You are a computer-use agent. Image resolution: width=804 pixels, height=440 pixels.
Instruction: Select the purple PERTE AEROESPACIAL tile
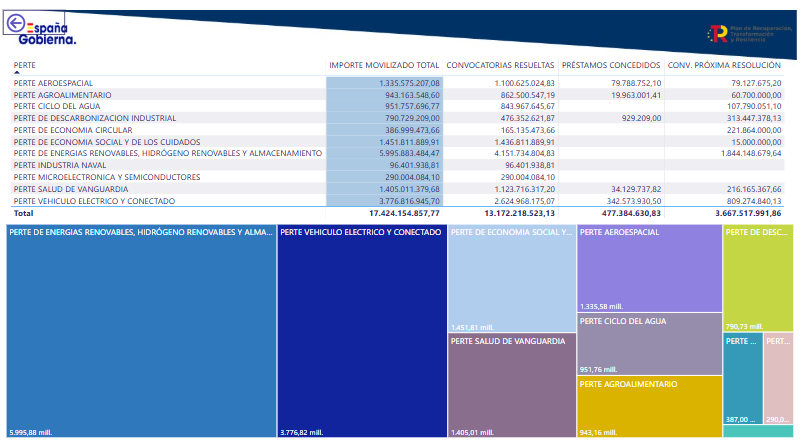(650, 268)
